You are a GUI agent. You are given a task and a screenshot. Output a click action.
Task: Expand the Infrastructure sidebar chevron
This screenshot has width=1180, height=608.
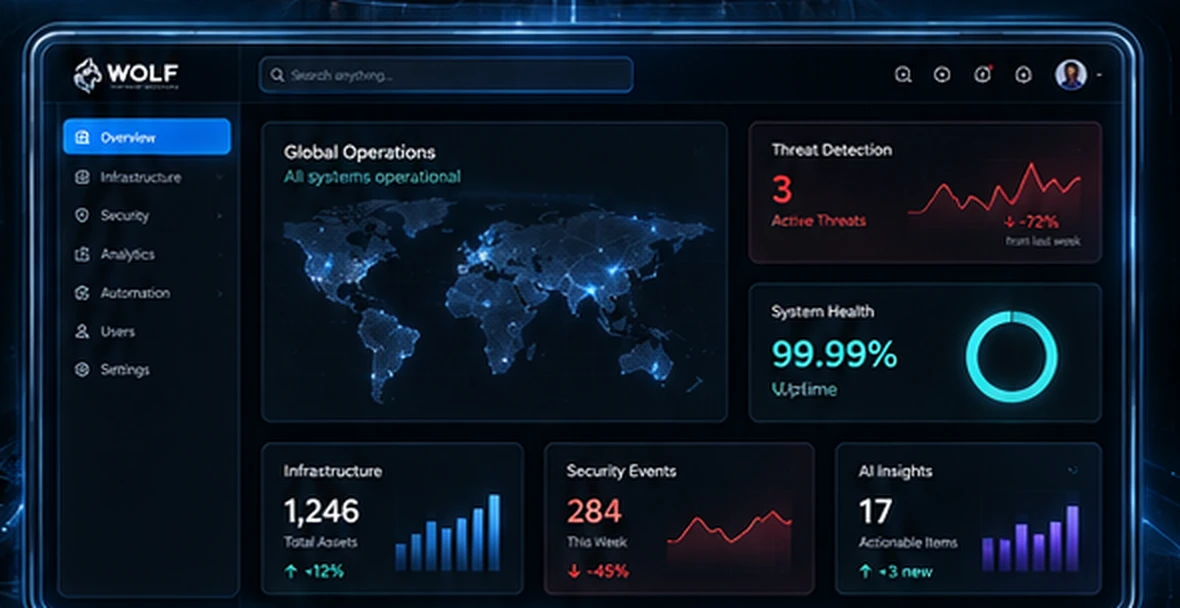pos(219,178)
